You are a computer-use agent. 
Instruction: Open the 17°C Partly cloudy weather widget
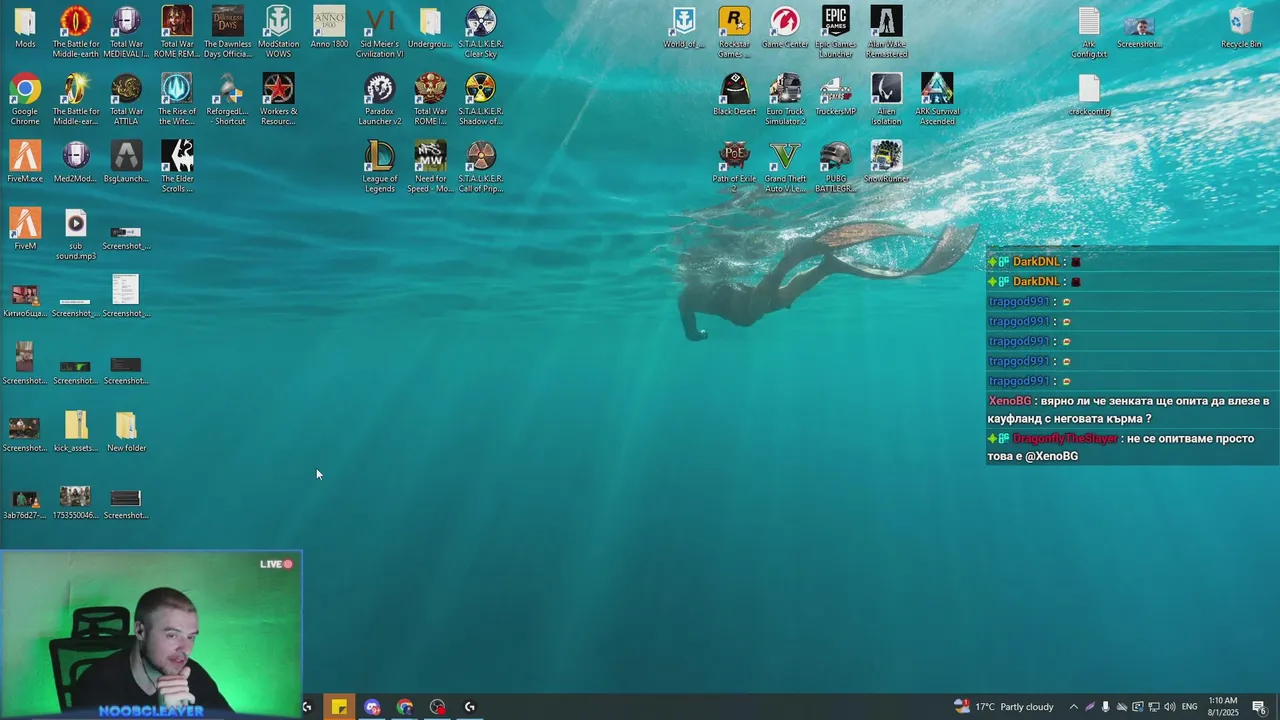(1004, 707)
